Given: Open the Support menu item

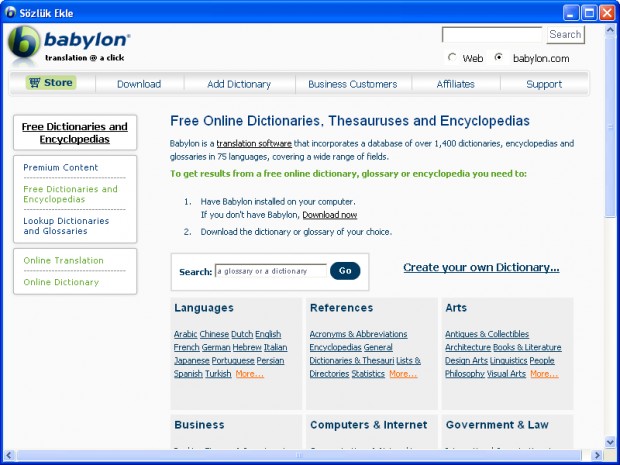Looking at the screenshot, I should pos(544,84).
